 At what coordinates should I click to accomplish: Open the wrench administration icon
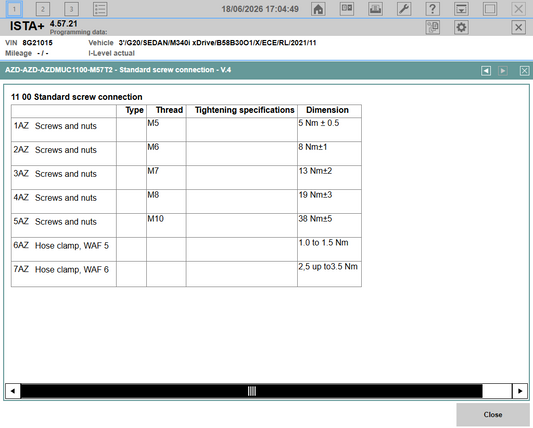tap(404, 9)
